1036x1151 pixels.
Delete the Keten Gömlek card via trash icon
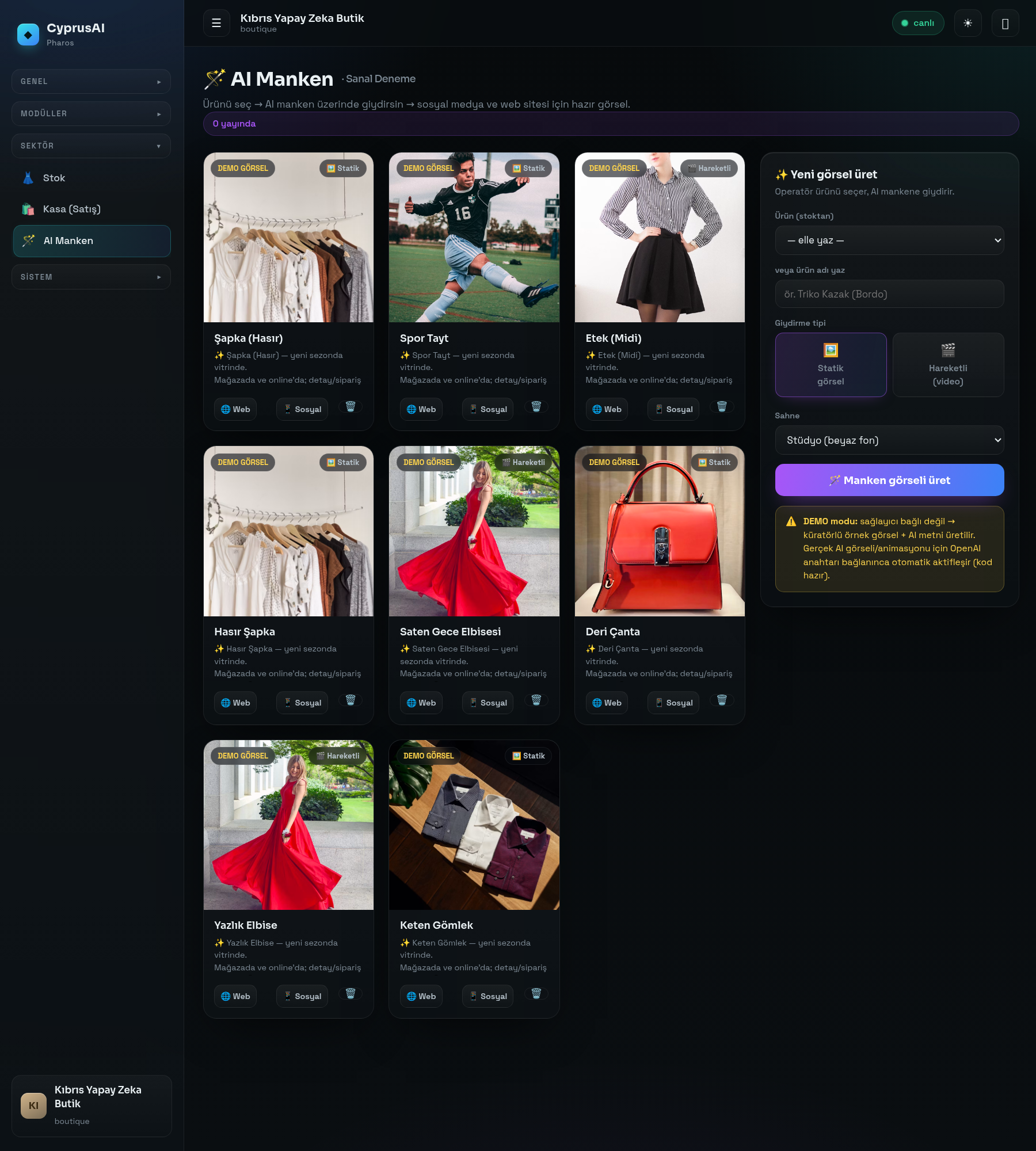point(536,993)
